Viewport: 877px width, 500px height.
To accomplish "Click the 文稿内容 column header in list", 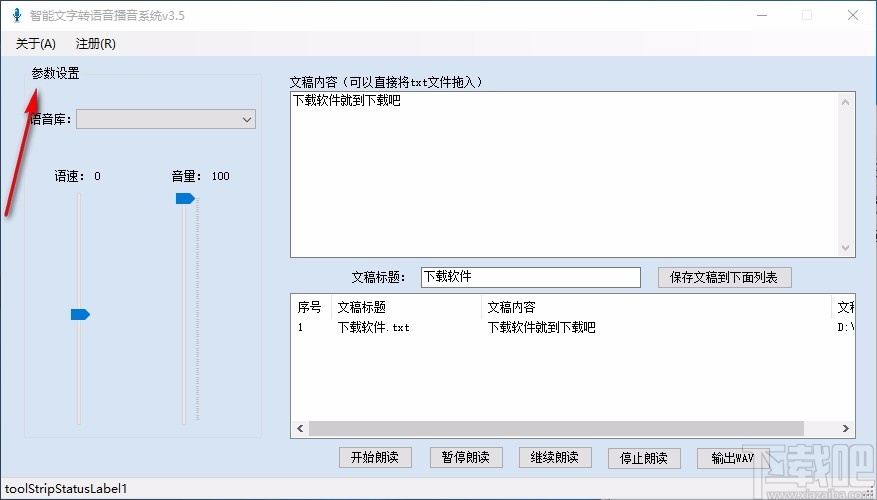I will (x=656, y=307).
